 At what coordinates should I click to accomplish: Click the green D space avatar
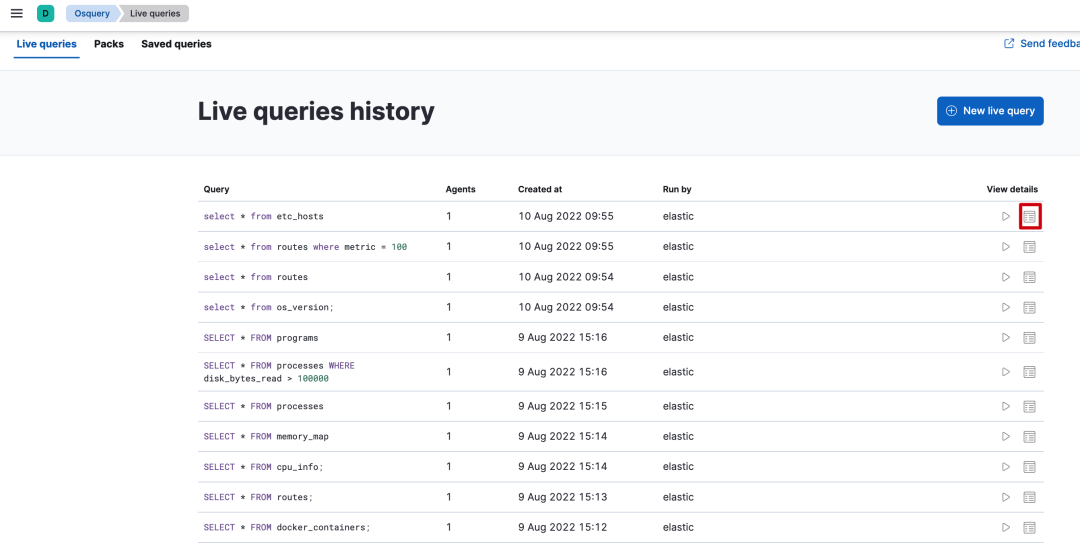45,13
